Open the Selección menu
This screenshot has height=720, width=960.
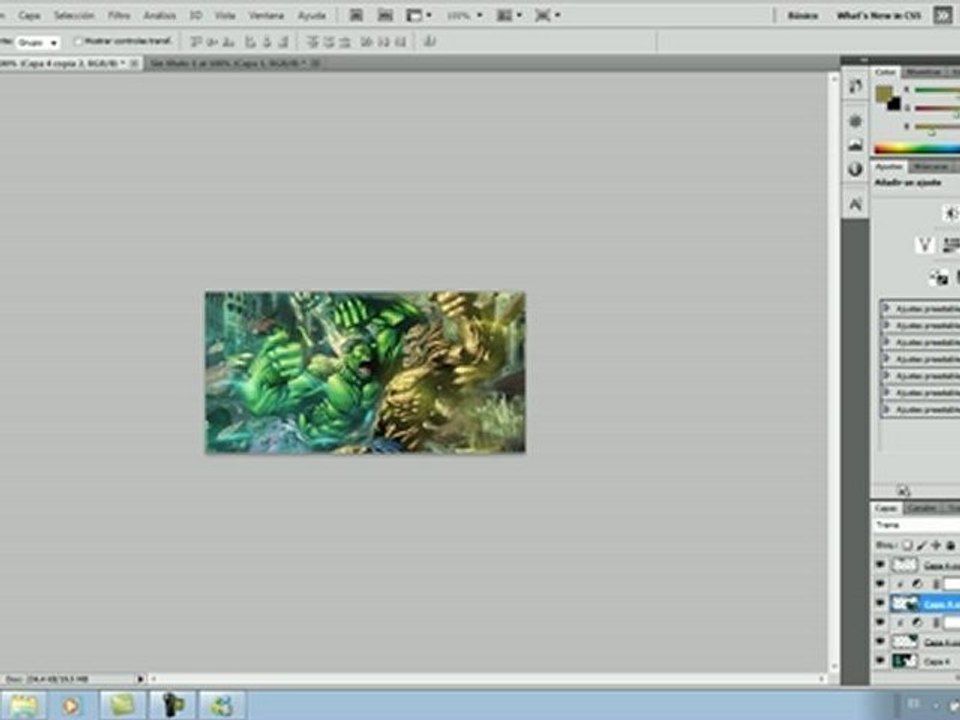[73, 15]
